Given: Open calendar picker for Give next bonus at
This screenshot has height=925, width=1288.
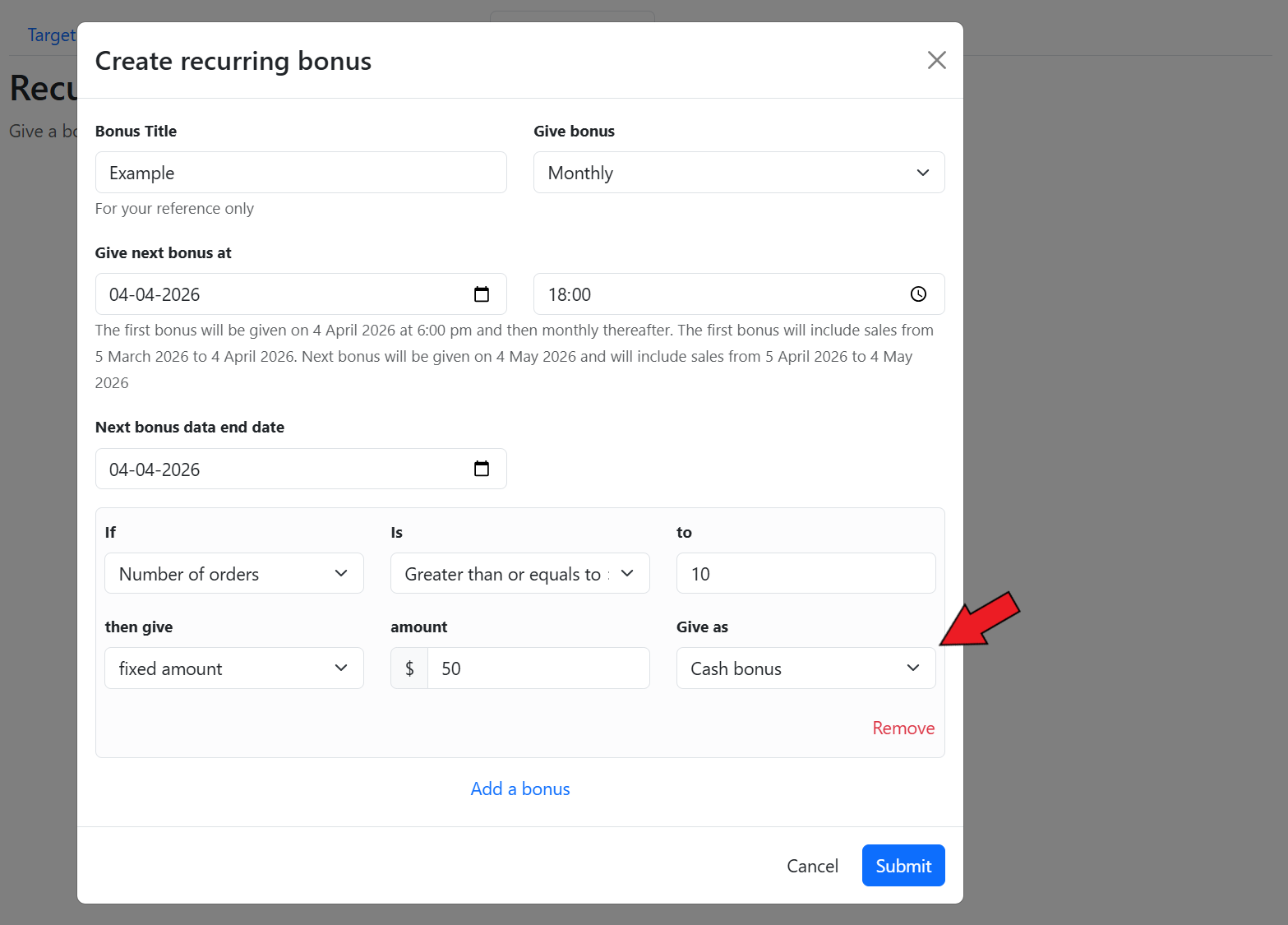Looking at the screenshot, I should 482,294.
